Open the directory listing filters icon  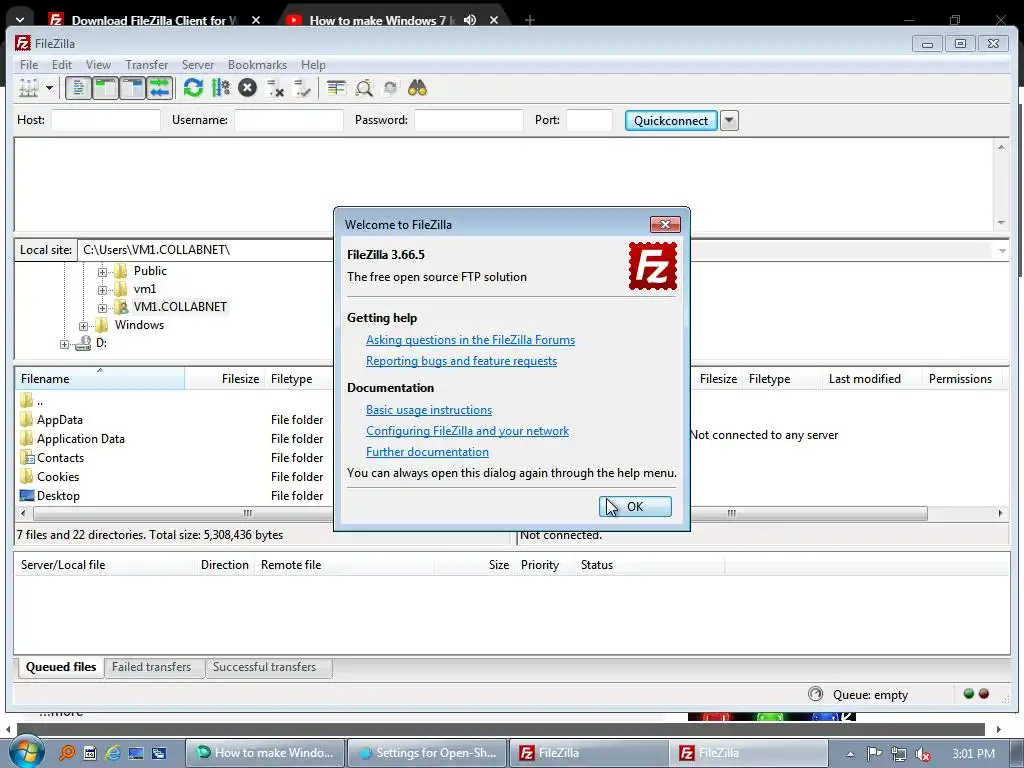tap(336, 88)
